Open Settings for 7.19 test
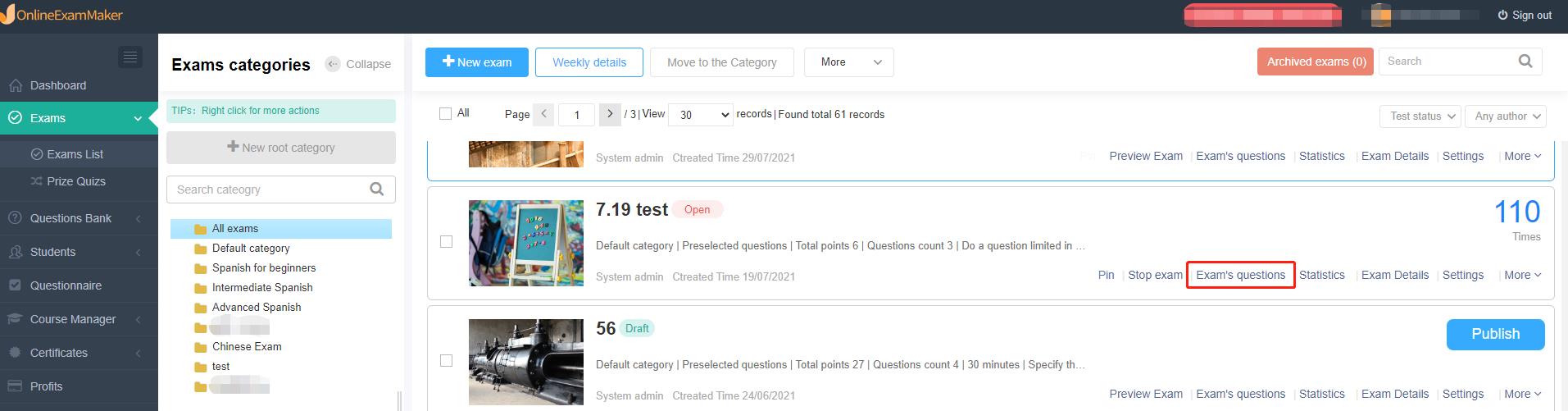Viewport: 1568px width, 411px height. (x=1463, y=275)
